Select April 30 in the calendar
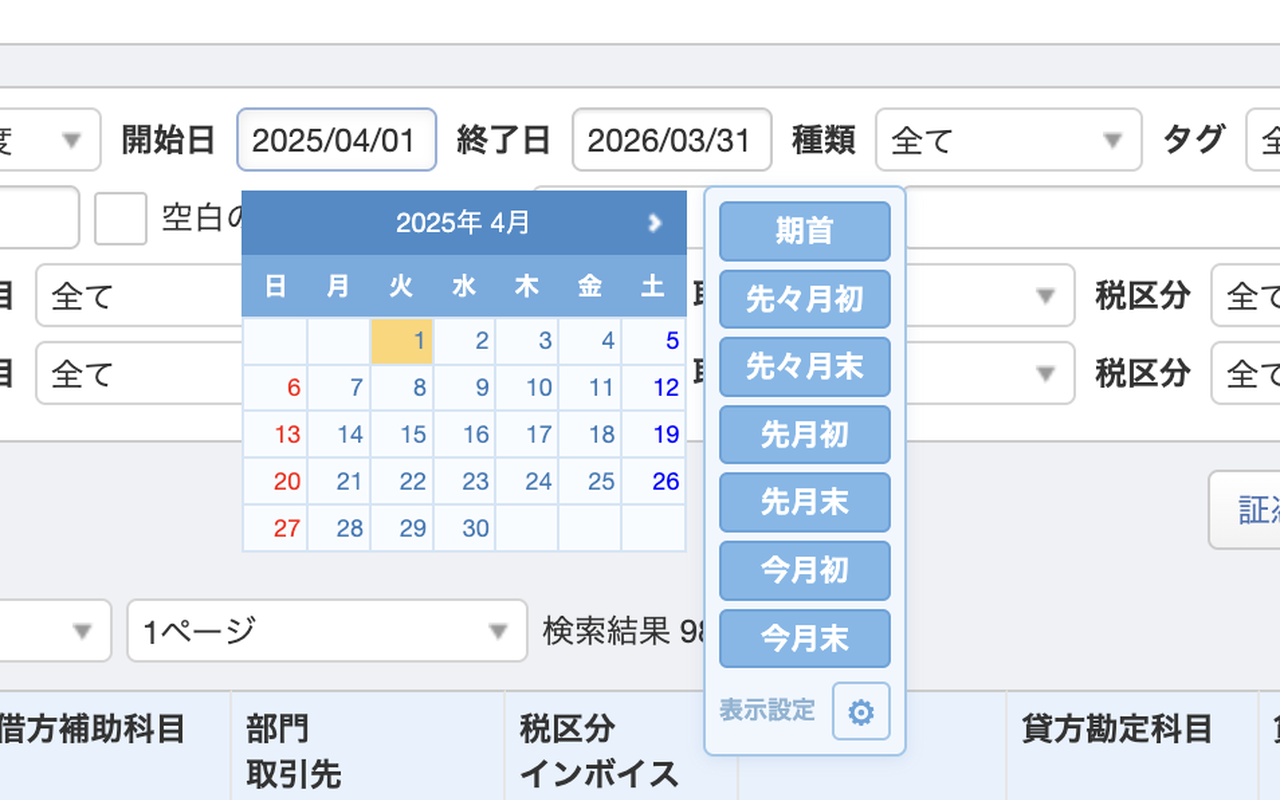Image resolution: width=1280 pixels, height=800 pixels. [465, 528]
